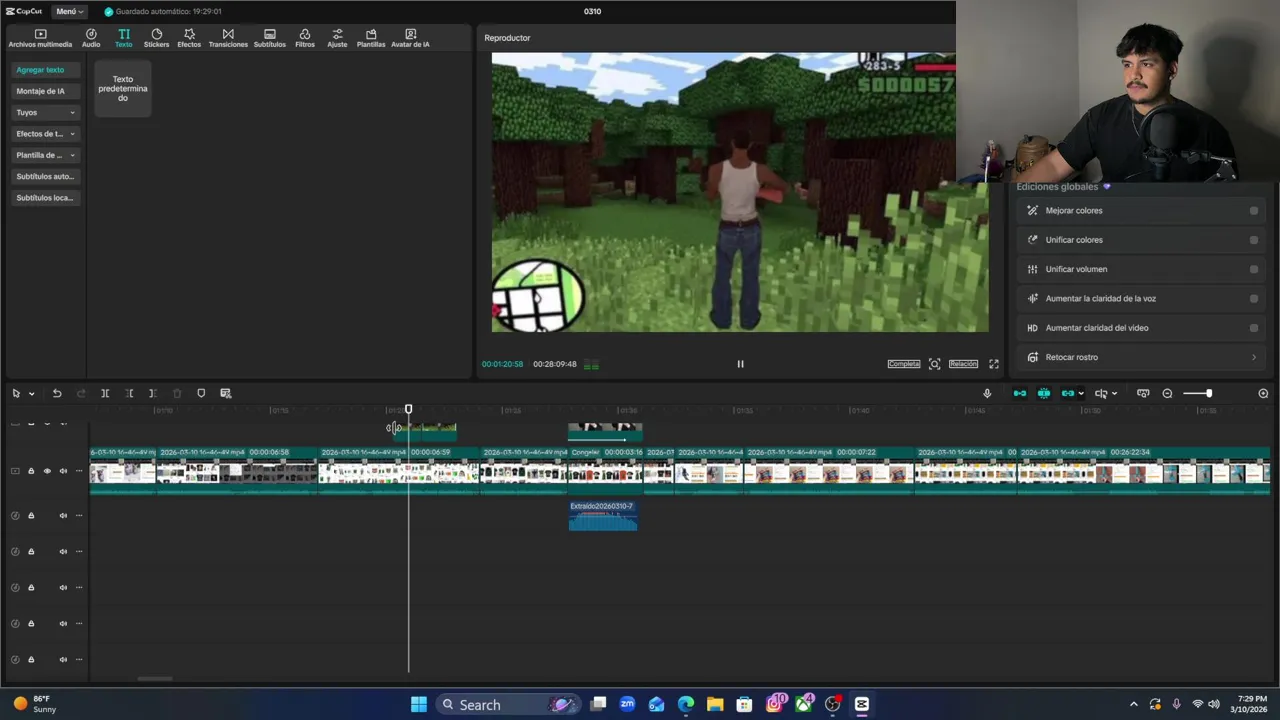Image resolution: width=1280 pixels, height=720 pixels.
Task: Open the linkage options dropdown arrow
Action: [x=1081, y=394]
